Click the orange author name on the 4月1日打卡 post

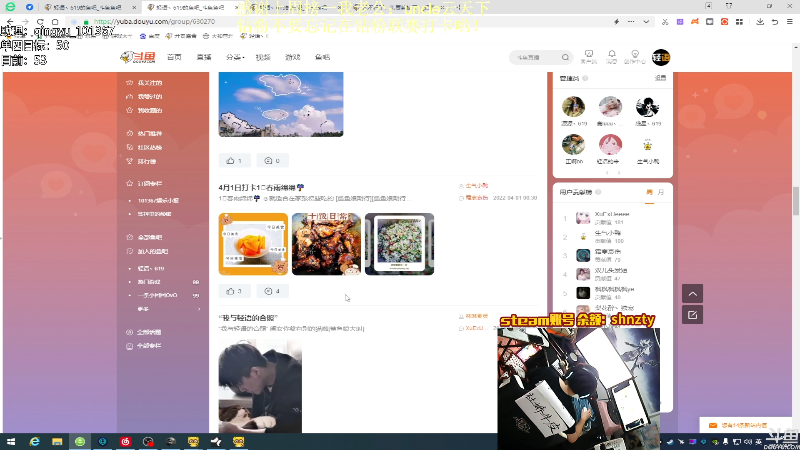pyautogui.click(x=477, y=186)
